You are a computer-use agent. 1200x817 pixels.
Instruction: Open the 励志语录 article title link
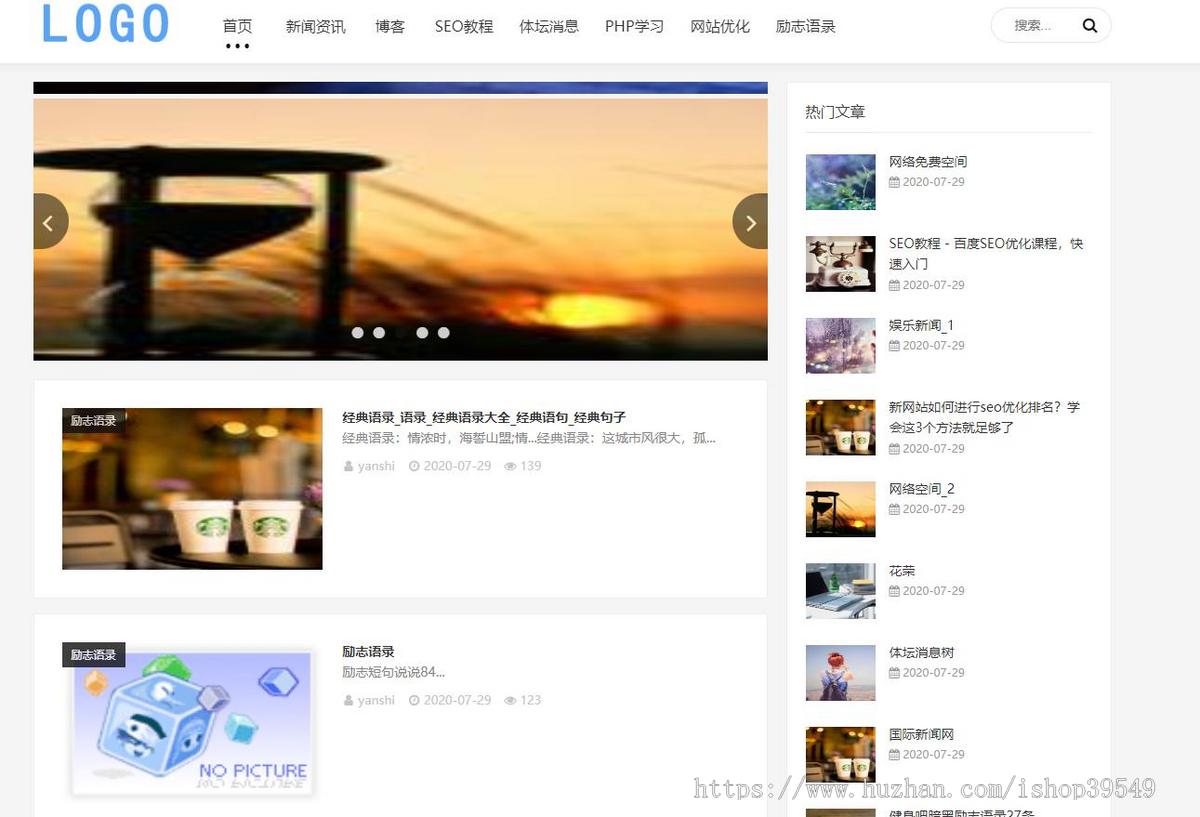click(368, 651)
